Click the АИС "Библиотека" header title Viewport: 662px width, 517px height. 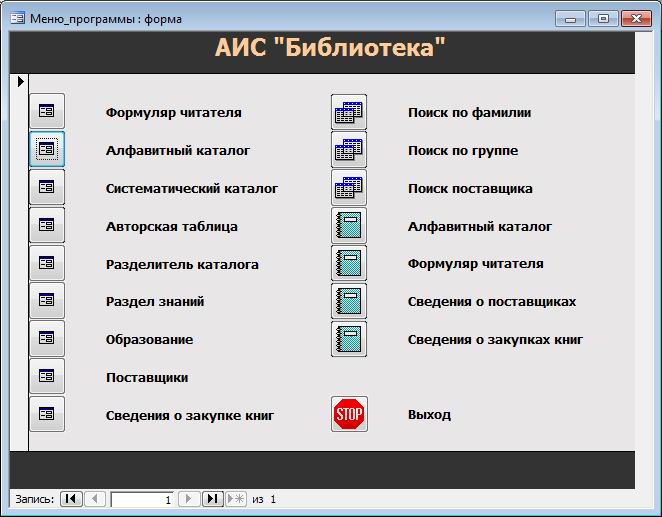point(330,46)
